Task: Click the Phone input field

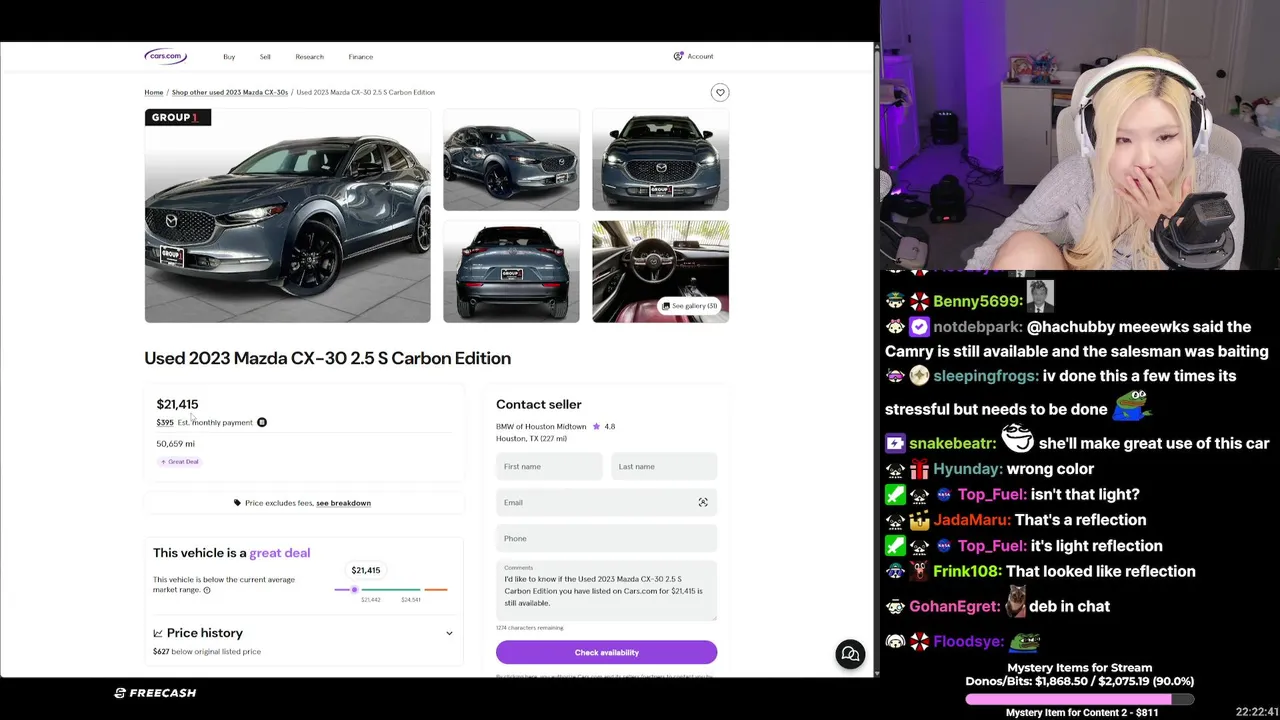Action: (606, 538)
